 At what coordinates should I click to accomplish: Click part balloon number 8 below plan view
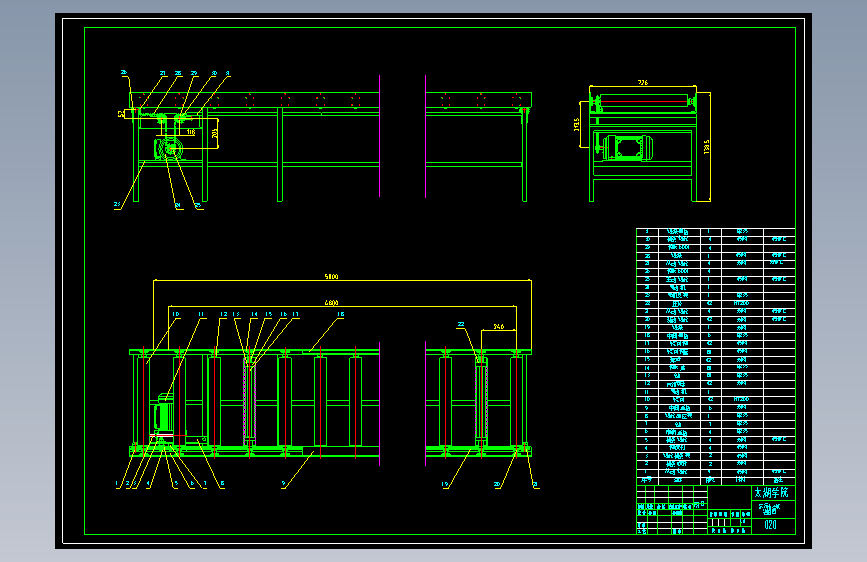point(222,483)
